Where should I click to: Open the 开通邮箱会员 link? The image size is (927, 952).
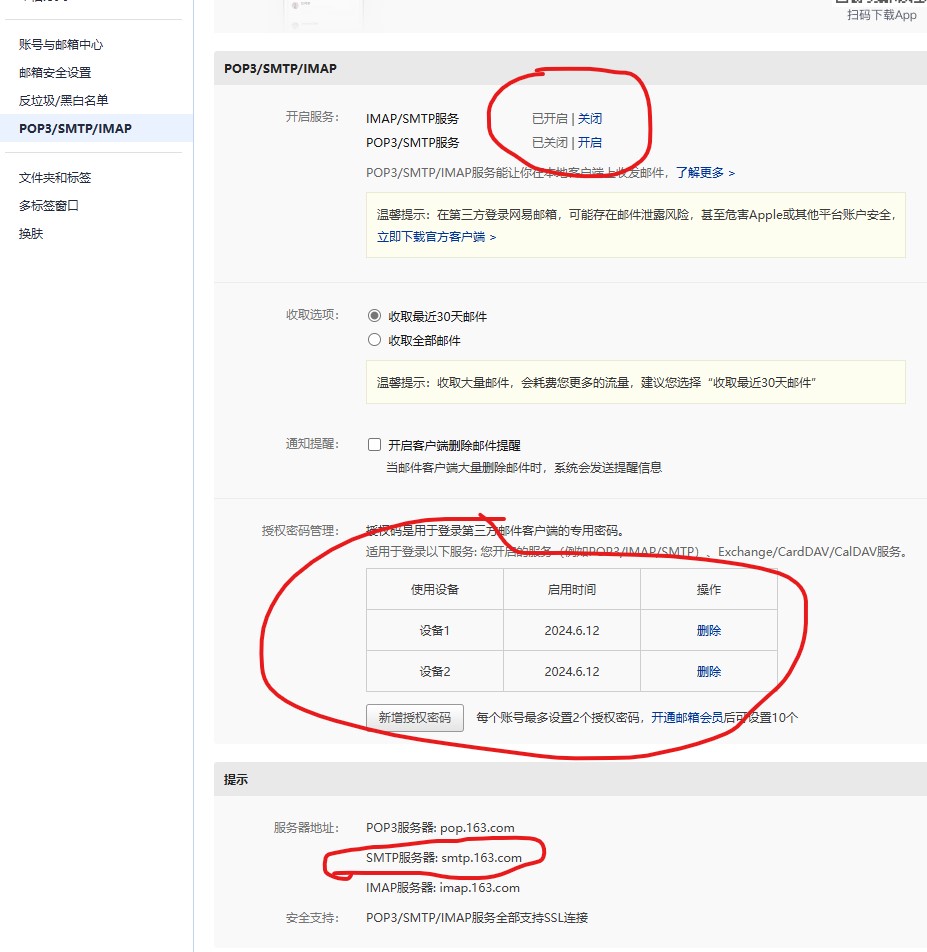(693, 718)
